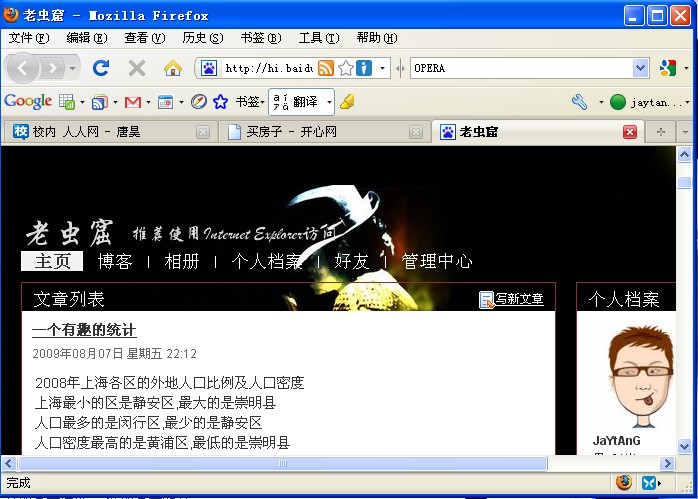Screen dimensions: 698x499
Task: Open article 一个有趣的统计
Action: tap(84, 330)
